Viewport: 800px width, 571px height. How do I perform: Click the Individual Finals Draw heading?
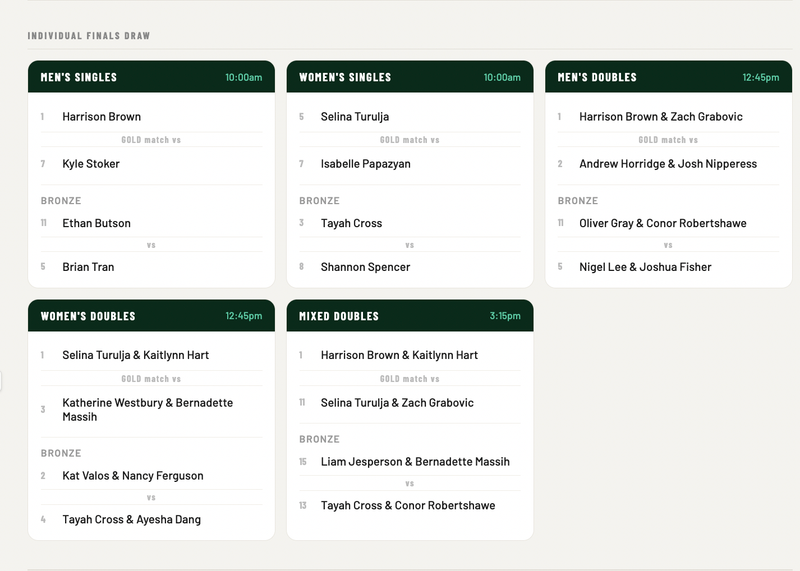[89, 36]
